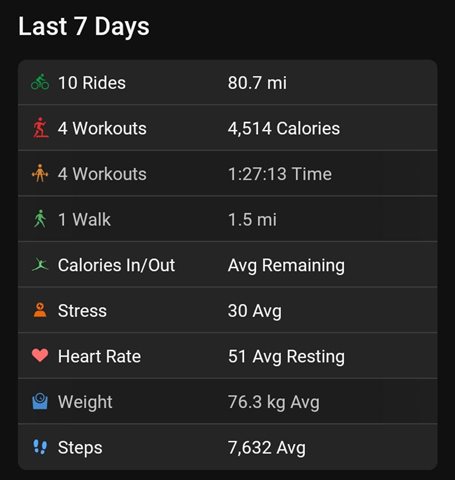This screenshot has height=480, width=455.
Task: Open Calories In/Out details
Action: tap(228, 265)
